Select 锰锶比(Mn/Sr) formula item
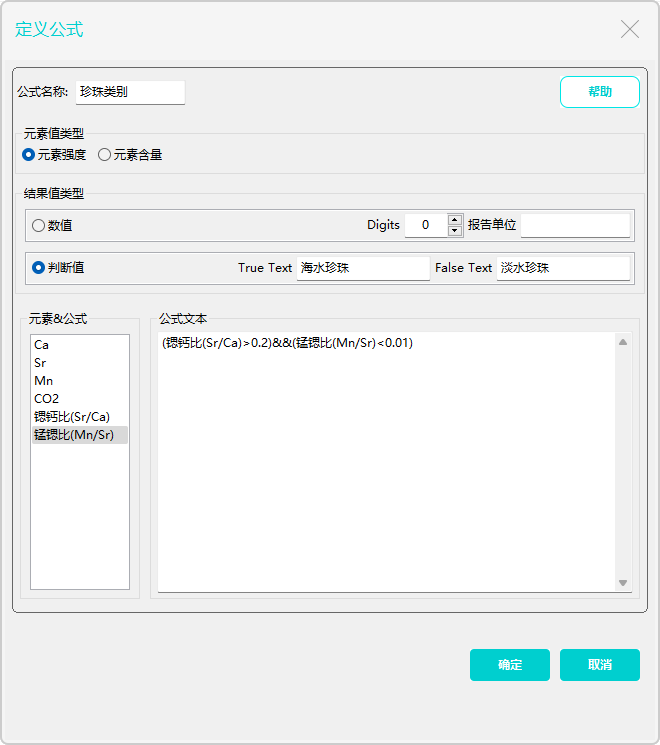The image size is (660, 745). 80,435
